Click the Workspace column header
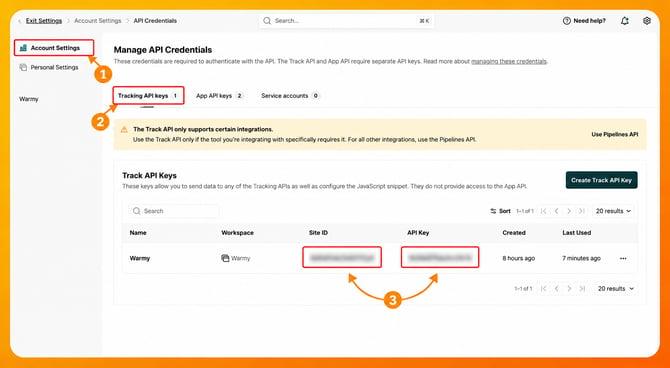Image resolution: width=670 pixels, height=368 pixels. (x=237, y=233)
